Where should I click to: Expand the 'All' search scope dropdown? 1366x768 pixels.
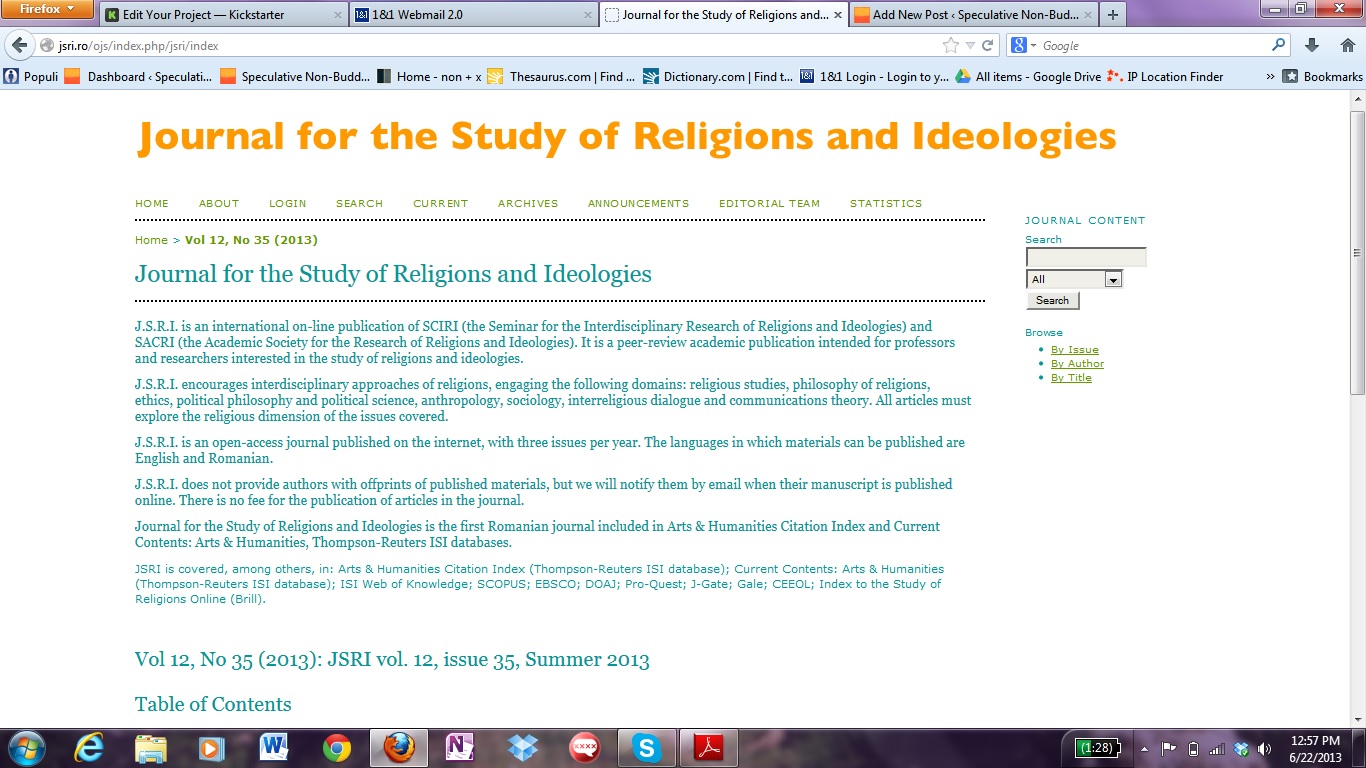pyautogui.click(x=1113, y=280)
